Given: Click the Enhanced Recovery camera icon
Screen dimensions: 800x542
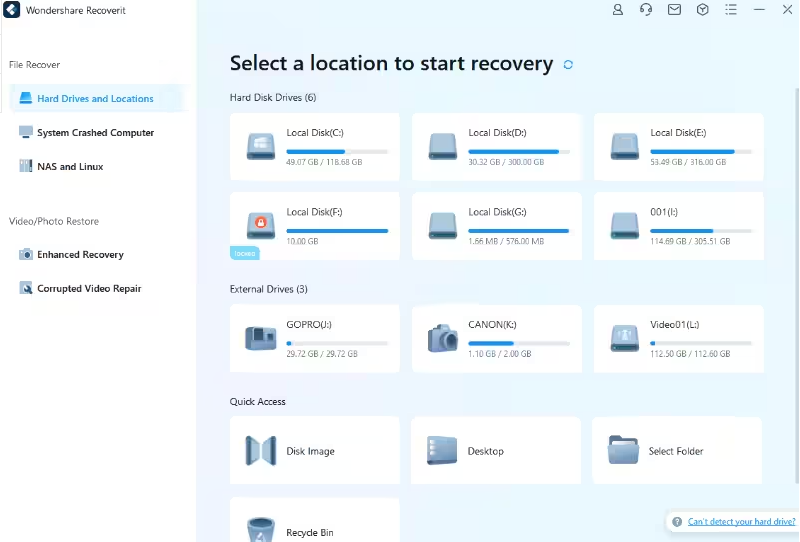Looking at the screenshot, I should (26, 254).
